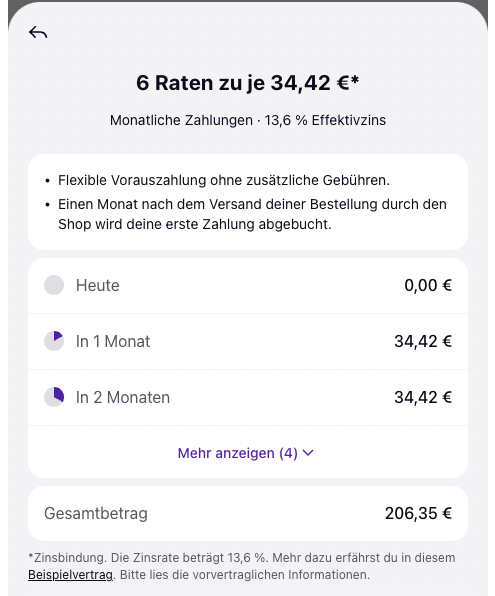Click the Zinsbindung footnote text
This screenshot has height=596, width=495.
click(242, 566)
